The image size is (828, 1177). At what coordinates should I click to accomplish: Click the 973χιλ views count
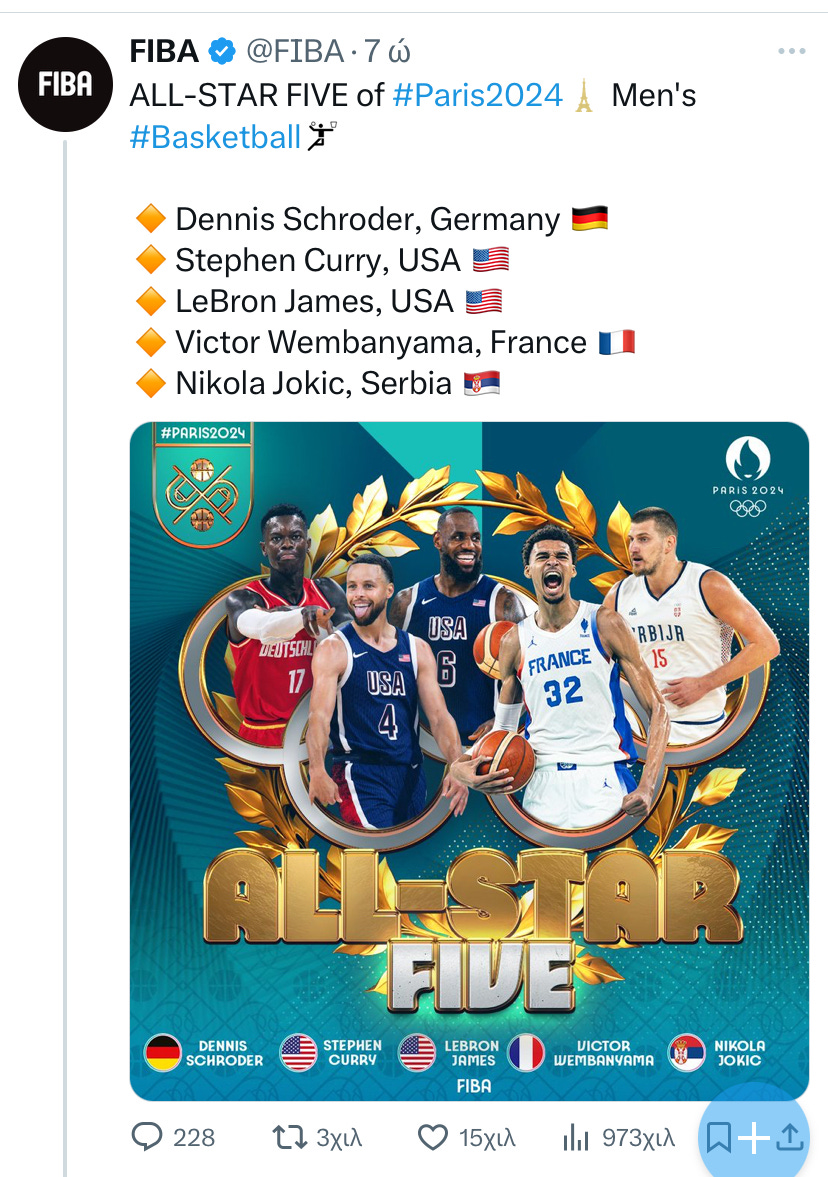point(639,1138)
